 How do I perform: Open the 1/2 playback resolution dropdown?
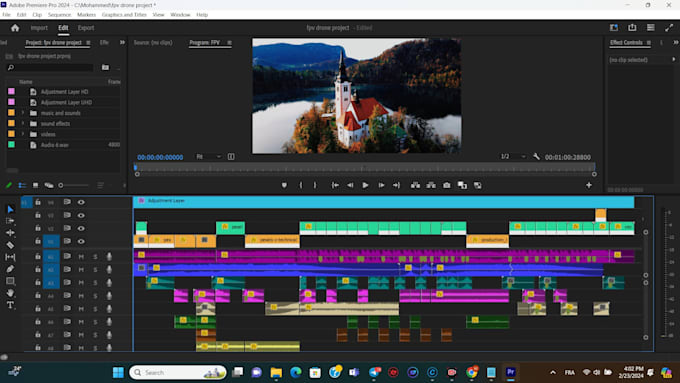pyautogui.click(x=513, y=157)
